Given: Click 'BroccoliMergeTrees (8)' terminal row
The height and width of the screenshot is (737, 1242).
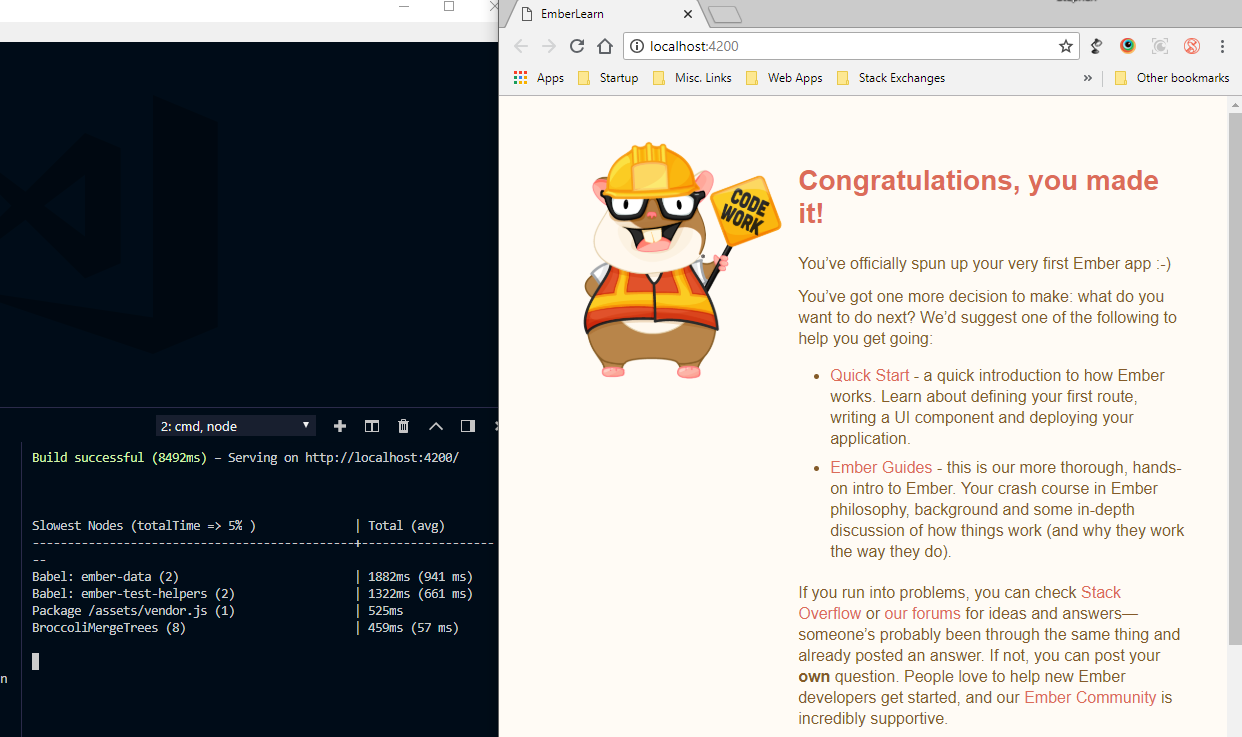Looking at the screenshot, I should coord(109,628).
